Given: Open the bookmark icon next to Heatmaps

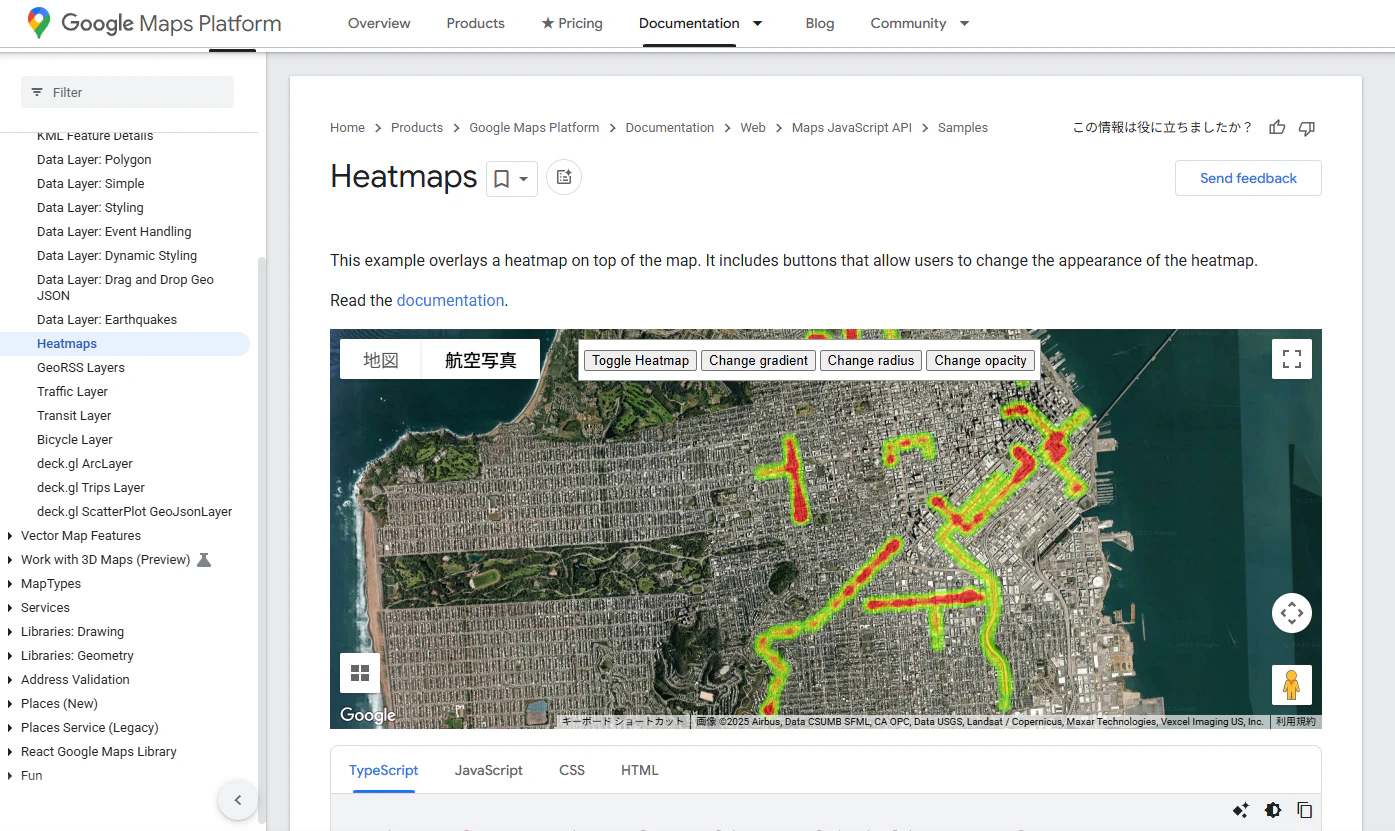Looking at the screenshot, I should pos(502,178).
